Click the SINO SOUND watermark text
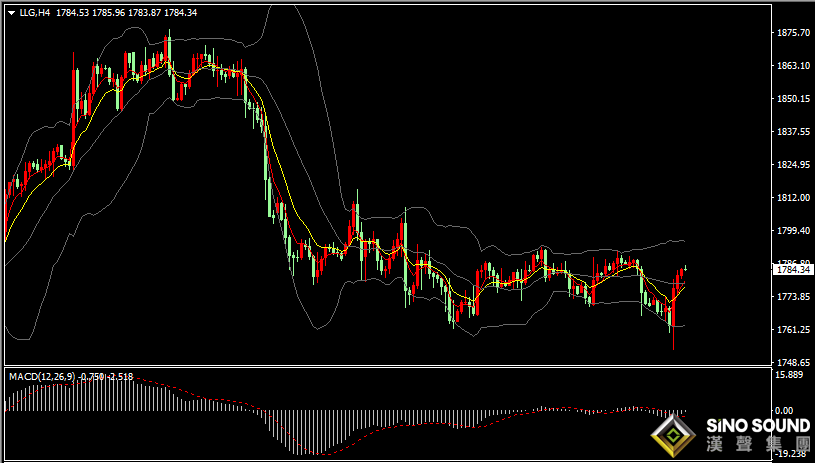Screen dimensions: 815x463 click(756, 426)
